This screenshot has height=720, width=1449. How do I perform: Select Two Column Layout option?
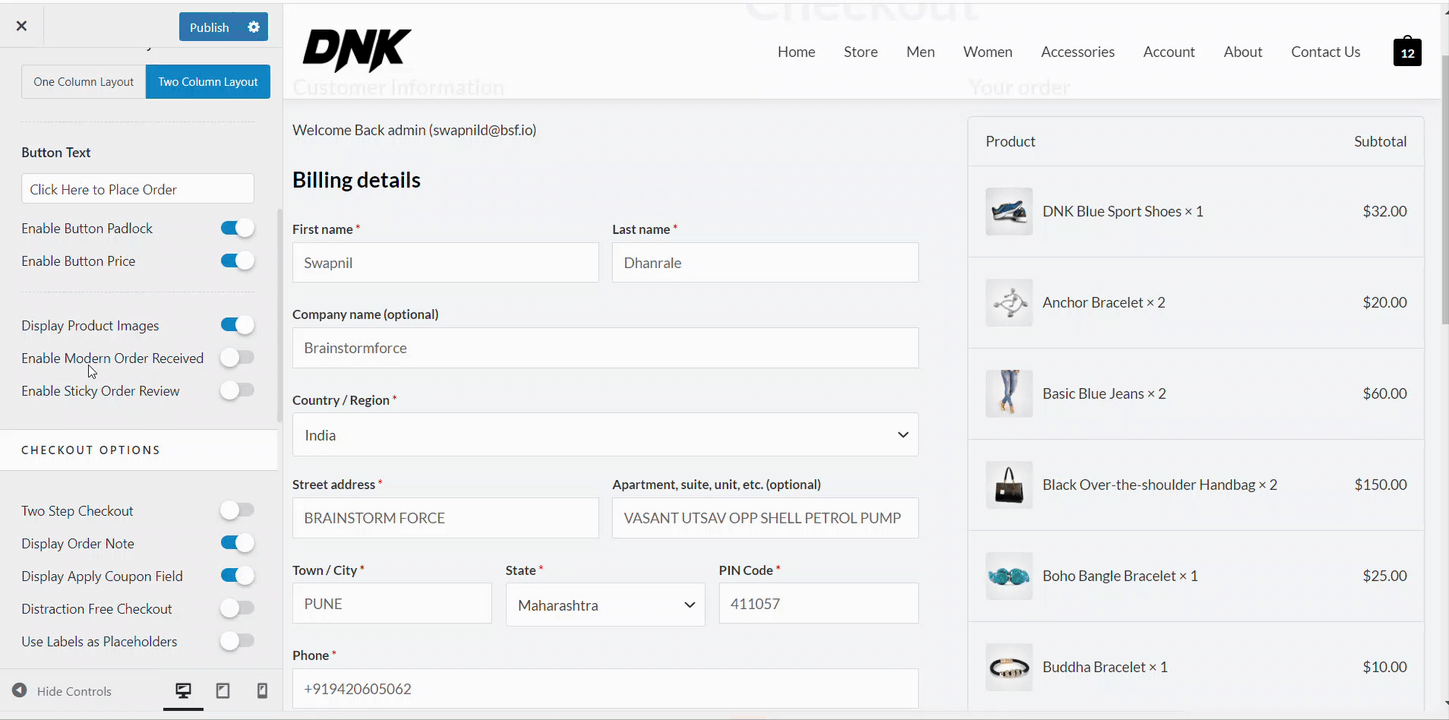(x=208, y=82)
